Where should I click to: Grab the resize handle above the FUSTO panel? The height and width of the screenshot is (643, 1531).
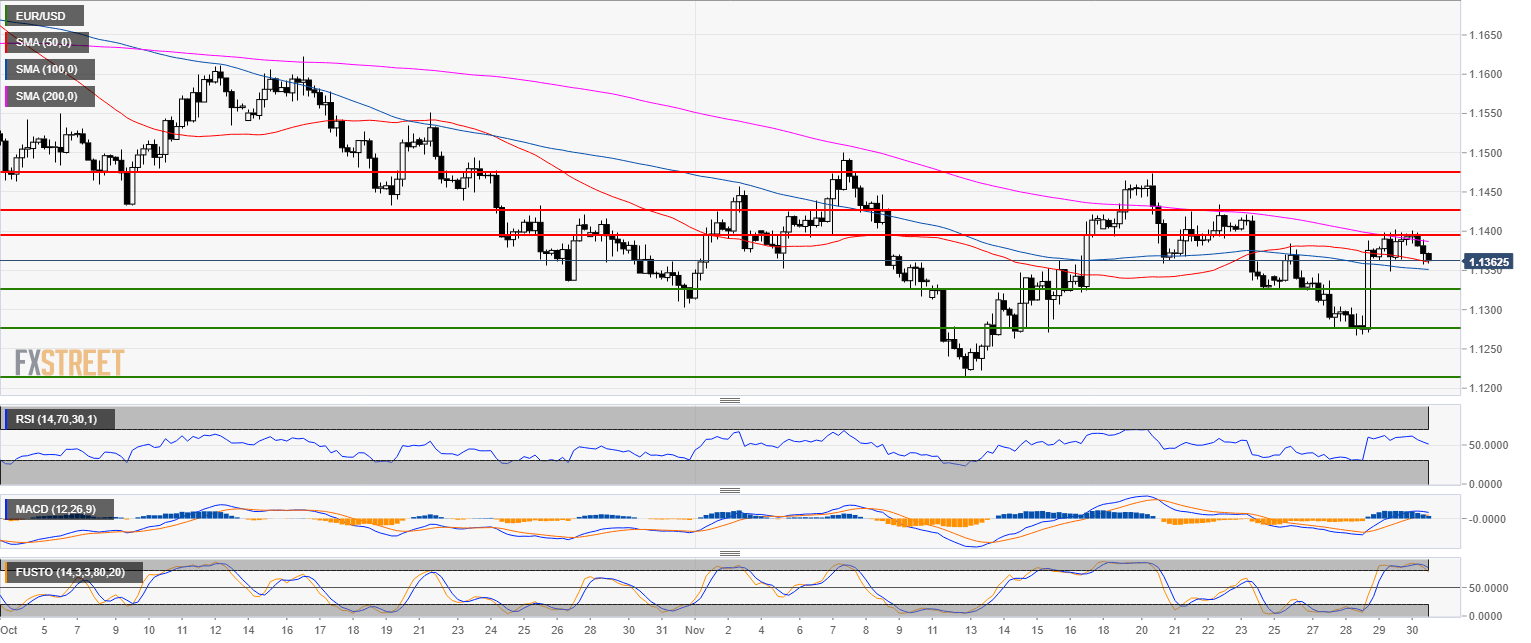(730, 553)
